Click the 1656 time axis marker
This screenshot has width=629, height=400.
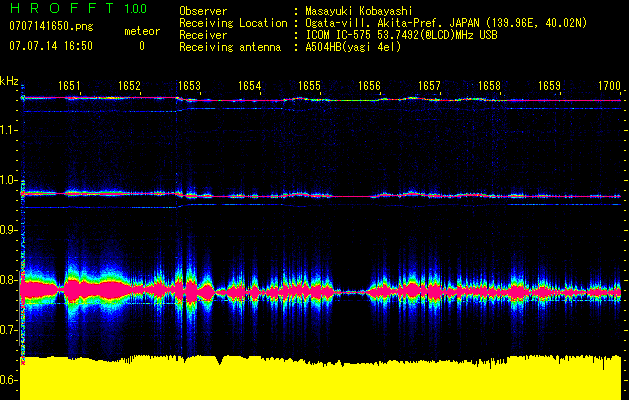[x=369, y=85]
